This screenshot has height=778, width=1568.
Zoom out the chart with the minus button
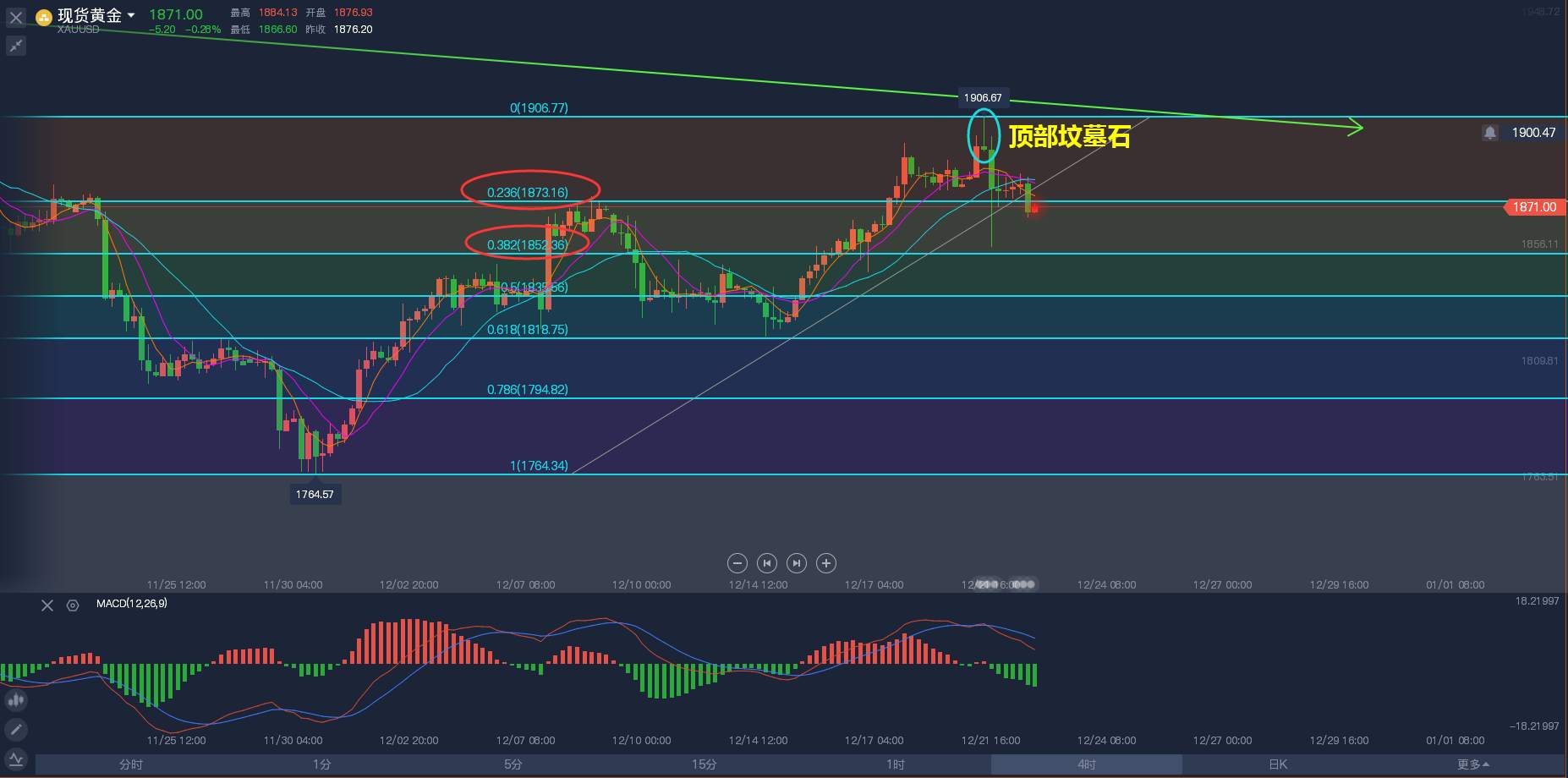pyautogui.click(x=737, y=563)
